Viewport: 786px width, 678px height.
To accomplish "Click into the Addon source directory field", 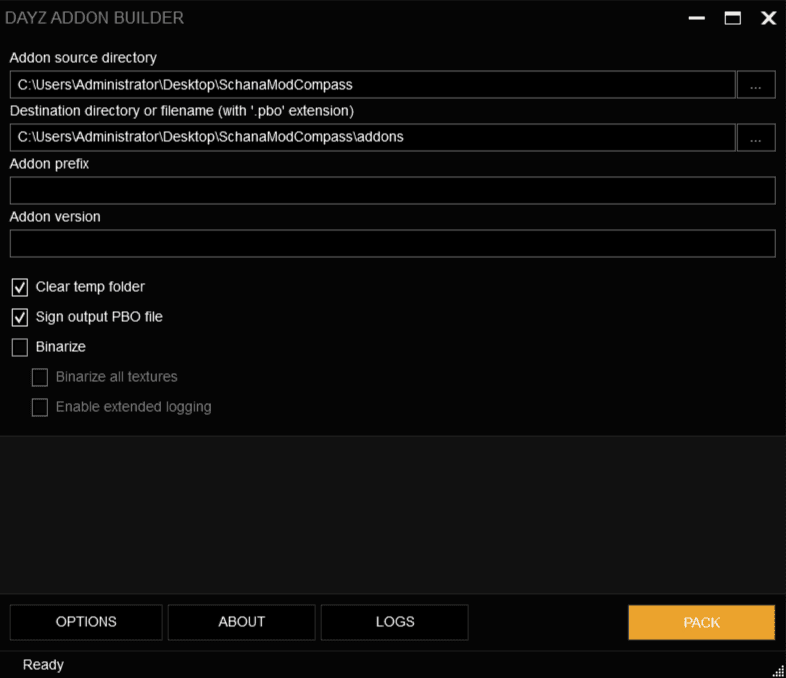I will click(372, 85).
